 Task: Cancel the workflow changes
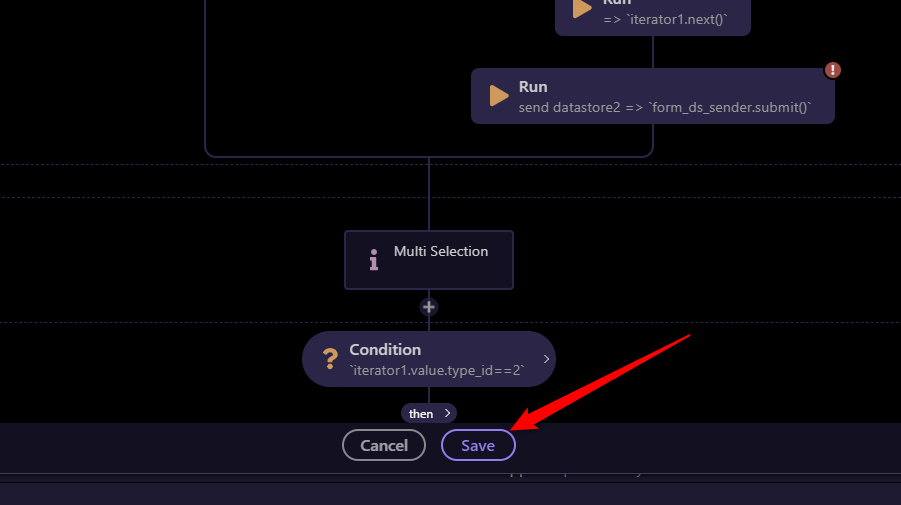[x=384, y=445]
